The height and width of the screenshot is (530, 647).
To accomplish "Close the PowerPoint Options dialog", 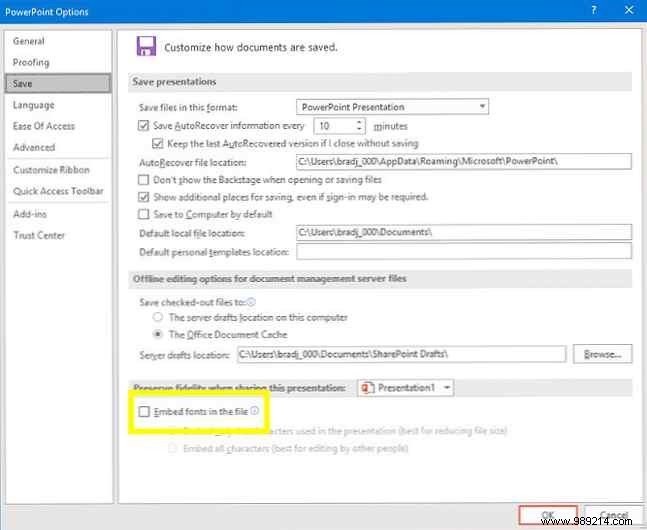I will [x=629, y=10].
